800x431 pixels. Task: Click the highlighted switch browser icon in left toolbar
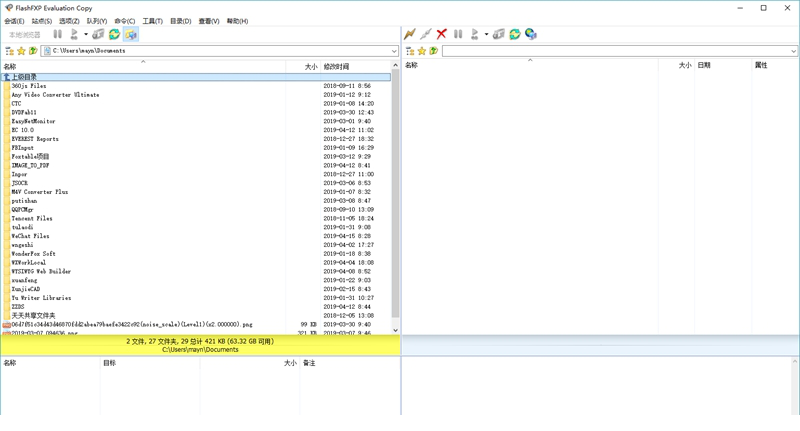coord(131,34)
